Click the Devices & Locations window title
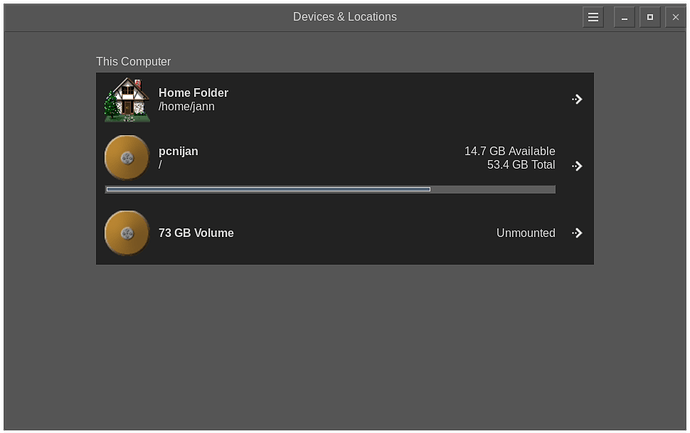This screenshot has height=433, width=690. point(344,17)
